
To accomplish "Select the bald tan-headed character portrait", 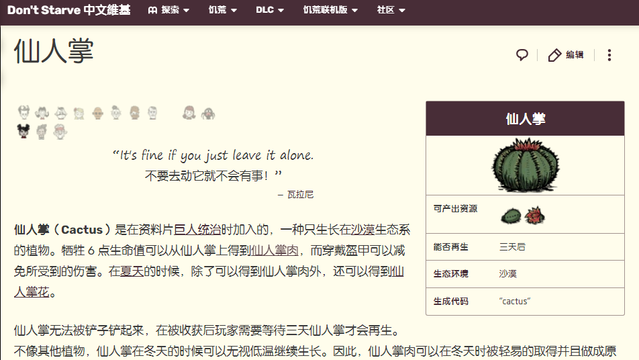I will [x=98, y=113].
